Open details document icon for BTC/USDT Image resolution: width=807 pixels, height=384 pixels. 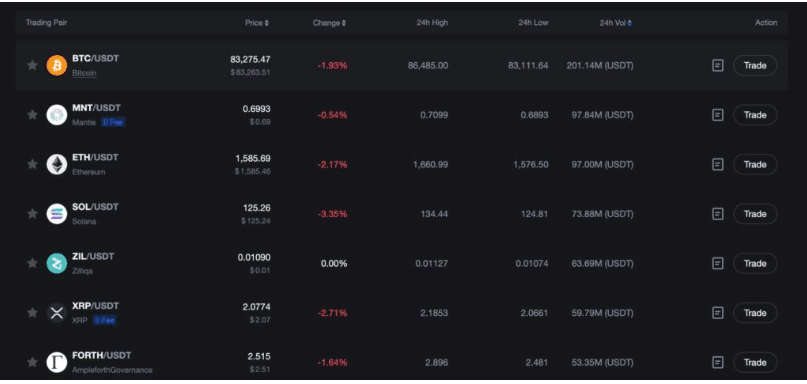pos(717,65)
